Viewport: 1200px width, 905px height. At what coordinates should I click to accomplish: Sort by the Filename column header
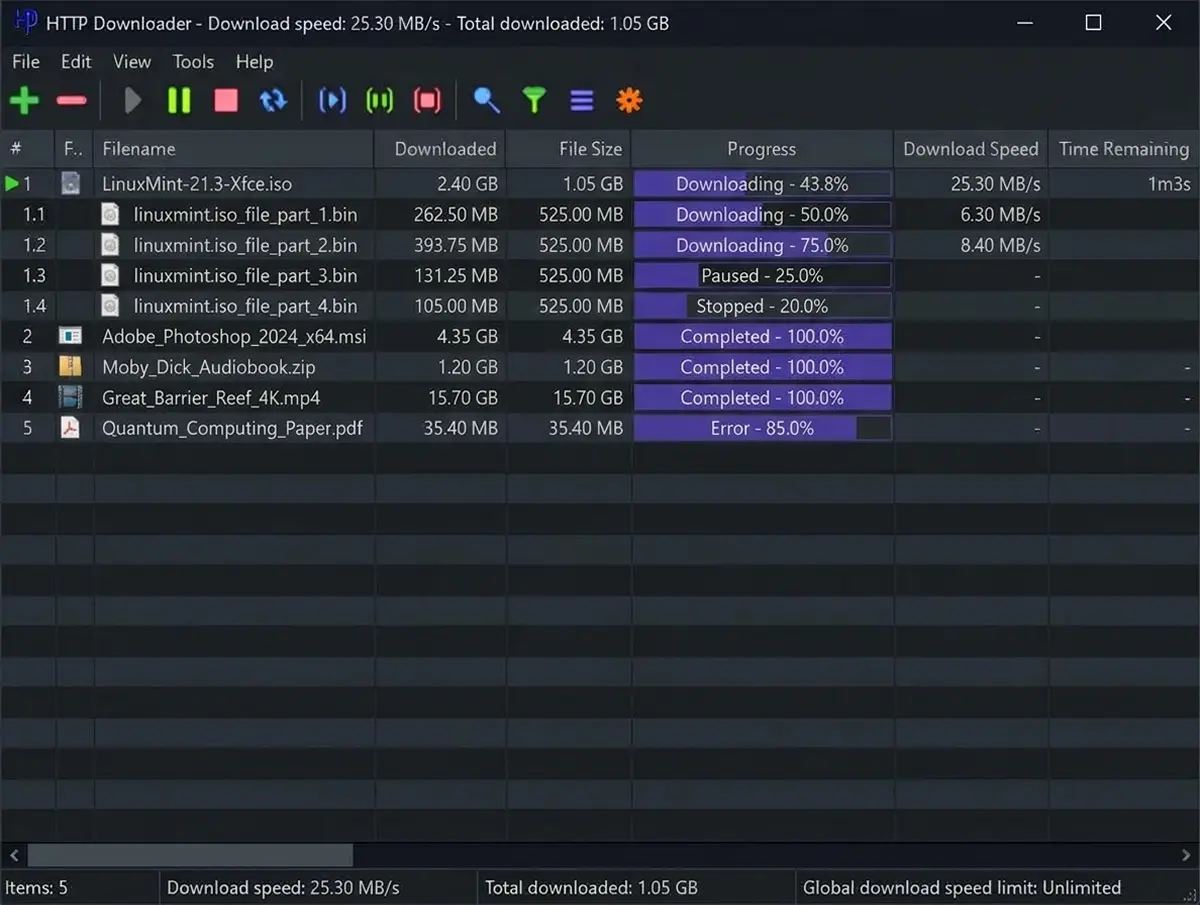pos(234,149)
